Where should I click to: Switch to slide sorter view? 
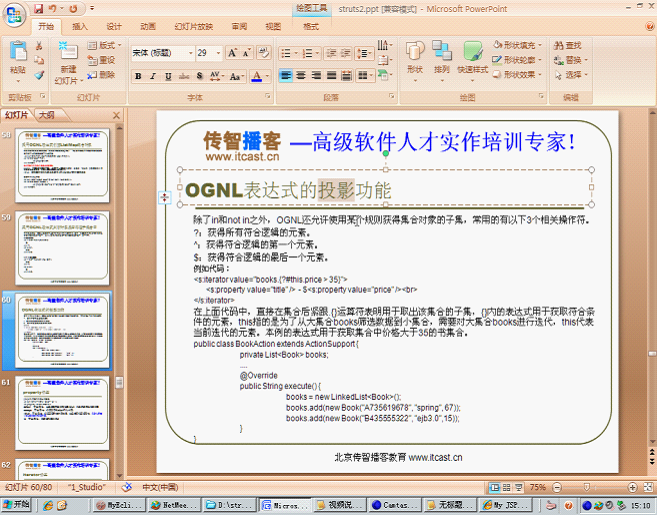507,487
